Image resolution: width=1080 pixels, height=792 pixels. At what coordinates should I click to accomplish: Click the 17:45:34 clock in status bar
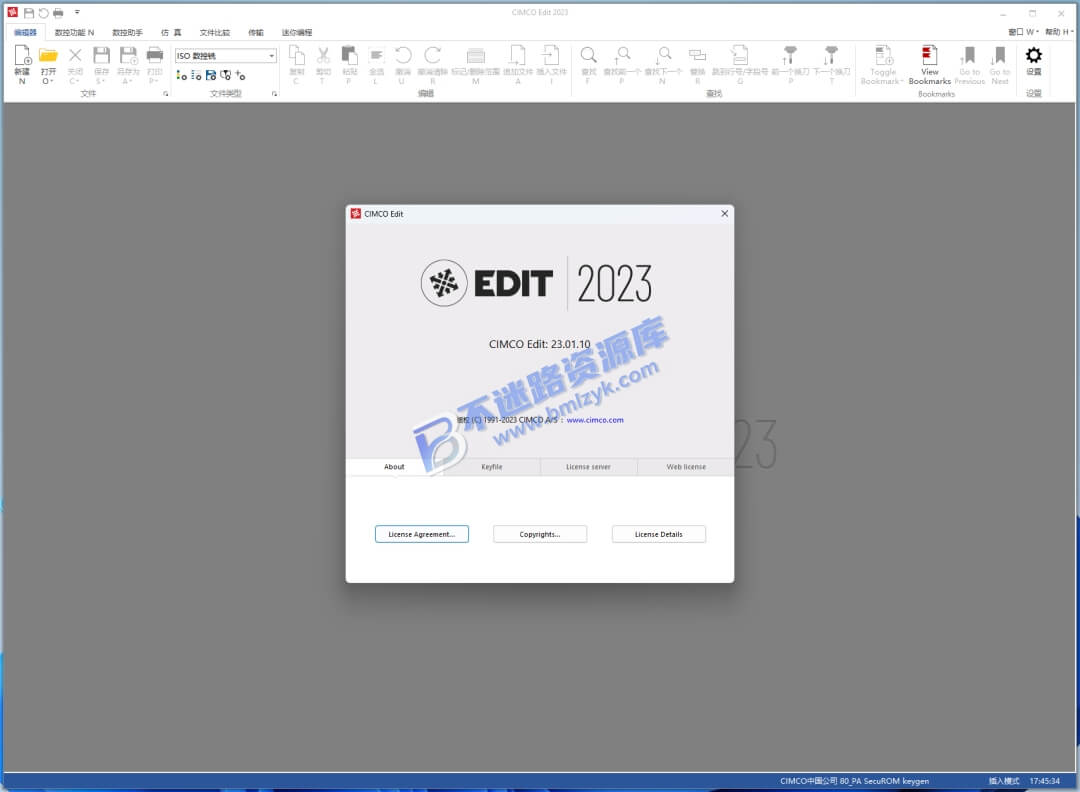1044,781
